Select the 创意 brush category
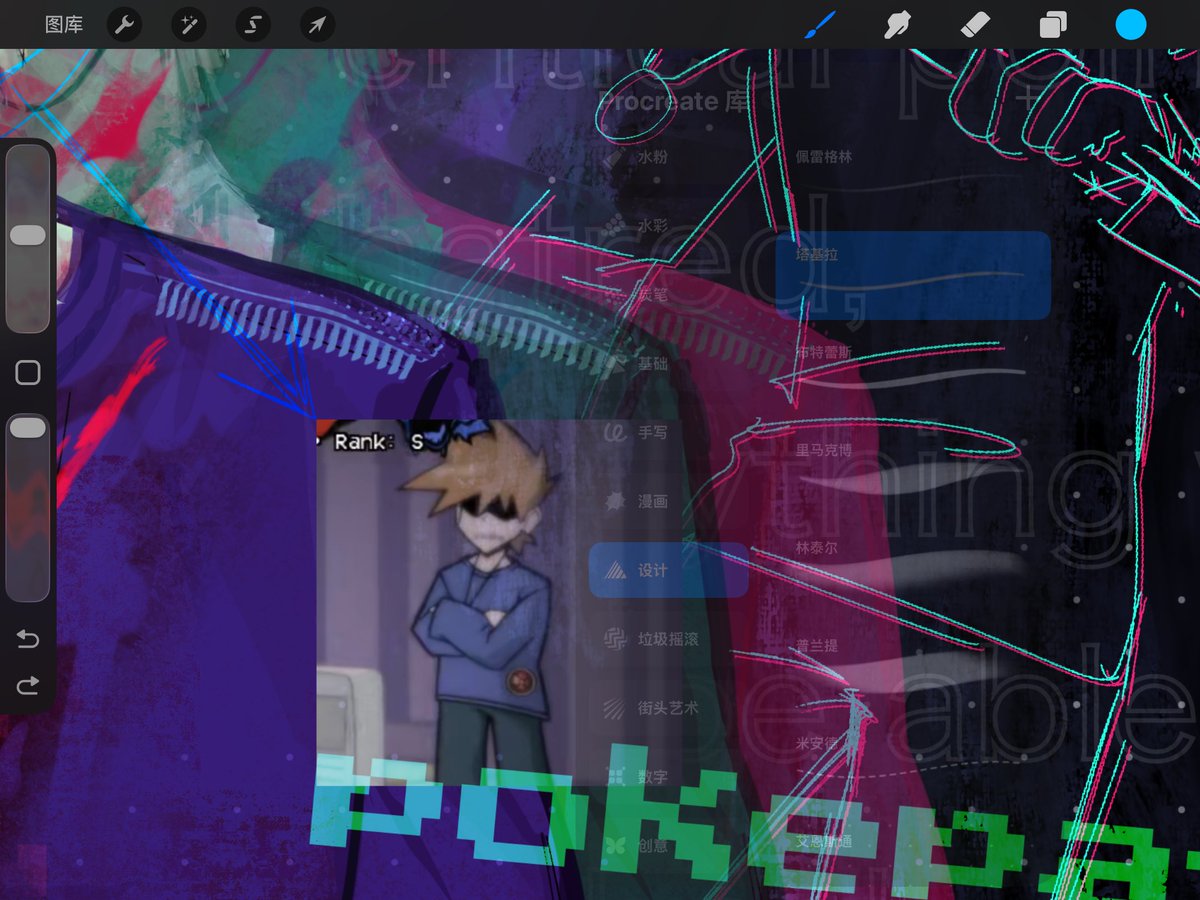Viewport: 1200px width, 900px height. 668,846
